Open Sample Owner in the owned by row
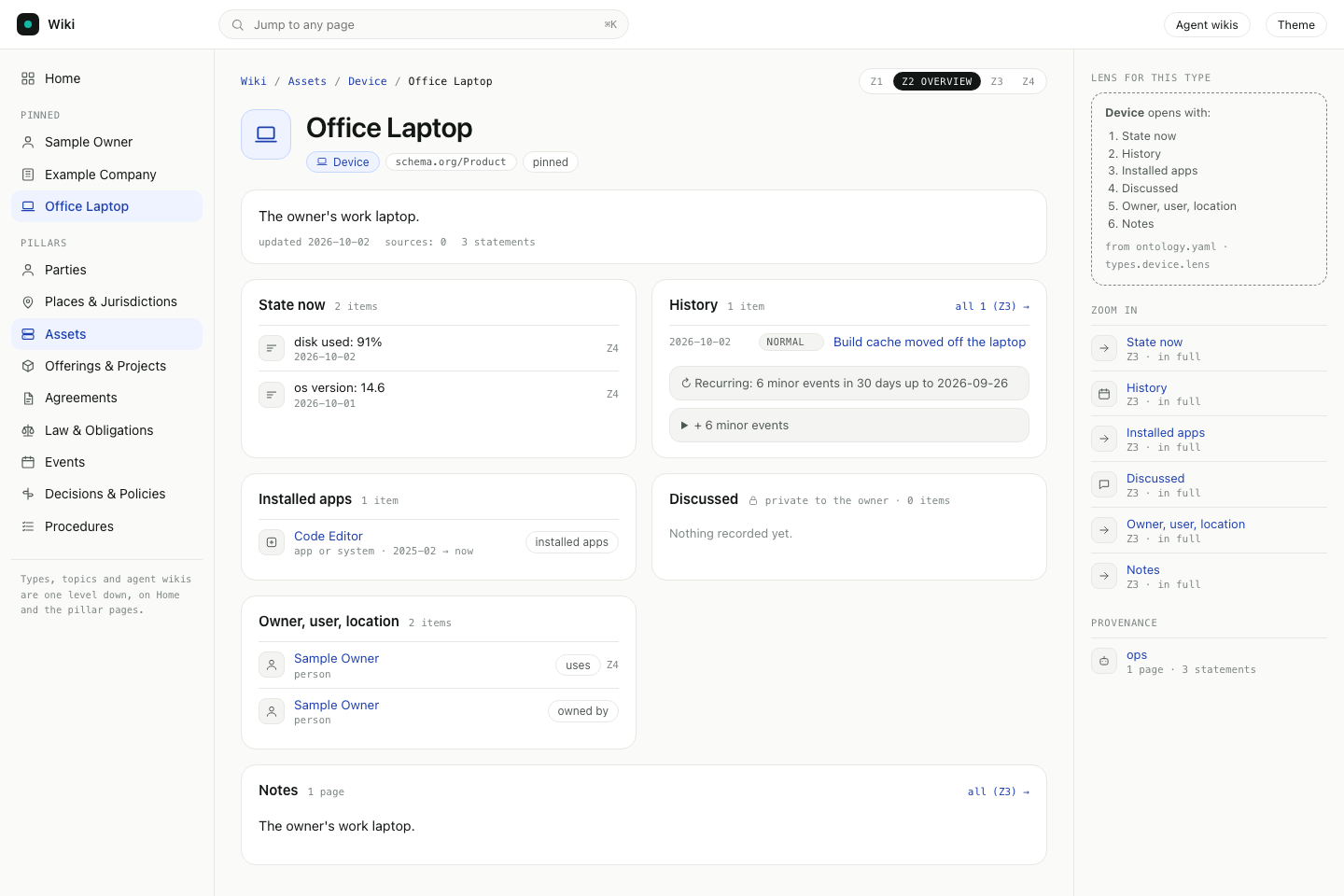Viewport: 1344px width, 896px height. 336,706
